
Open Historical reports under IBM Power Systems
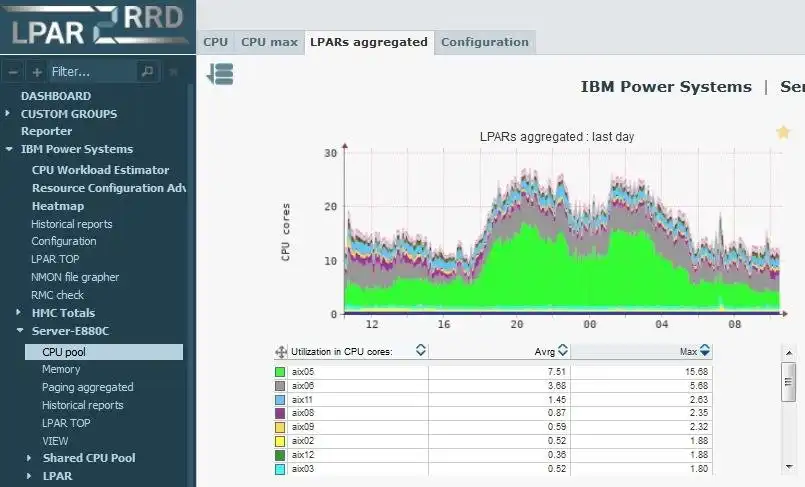click(x=71, y=224)
